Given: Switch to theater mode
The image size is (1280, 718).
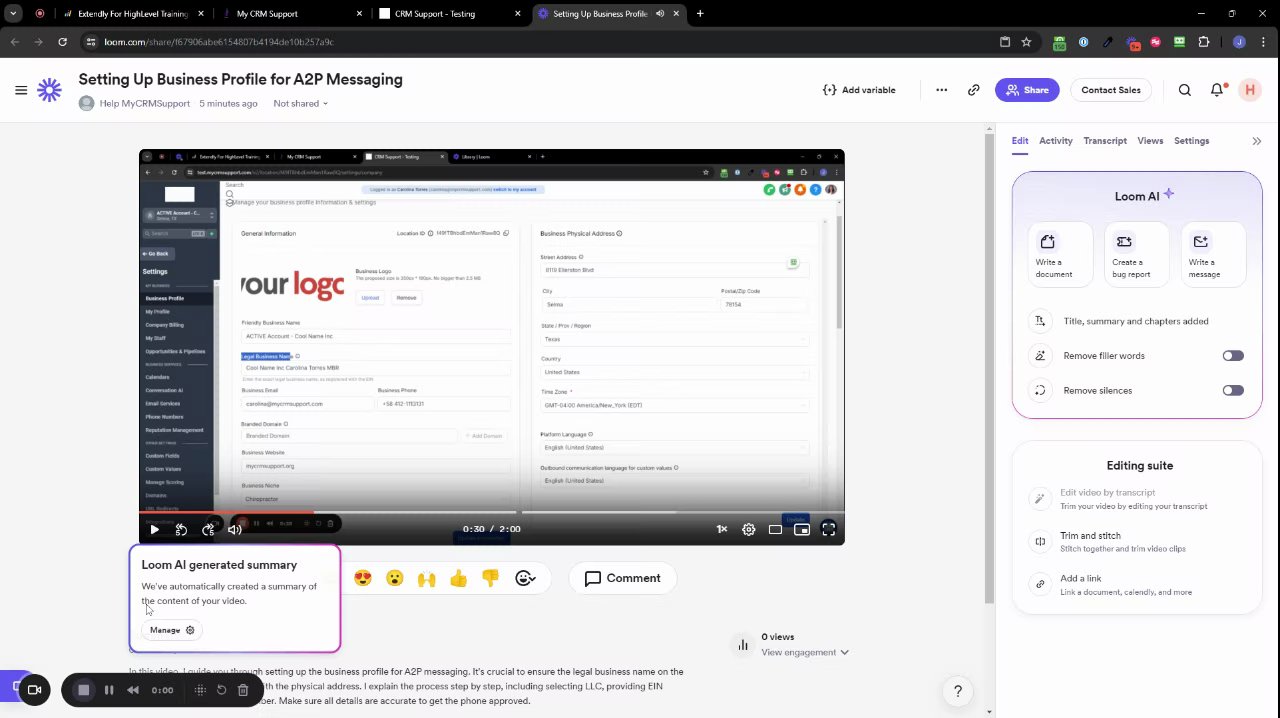Looking at the screenshot, I should 775,530.
